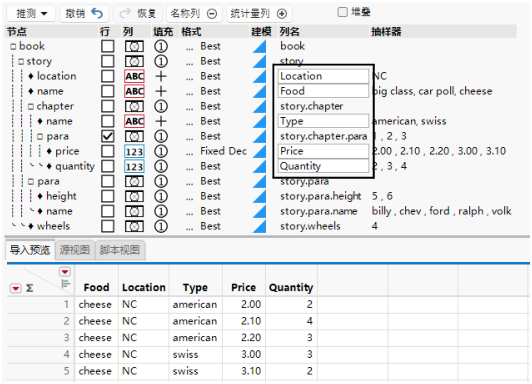The image size is (532, 384).
Task: Collapse the story tree node
Action: 21,62
